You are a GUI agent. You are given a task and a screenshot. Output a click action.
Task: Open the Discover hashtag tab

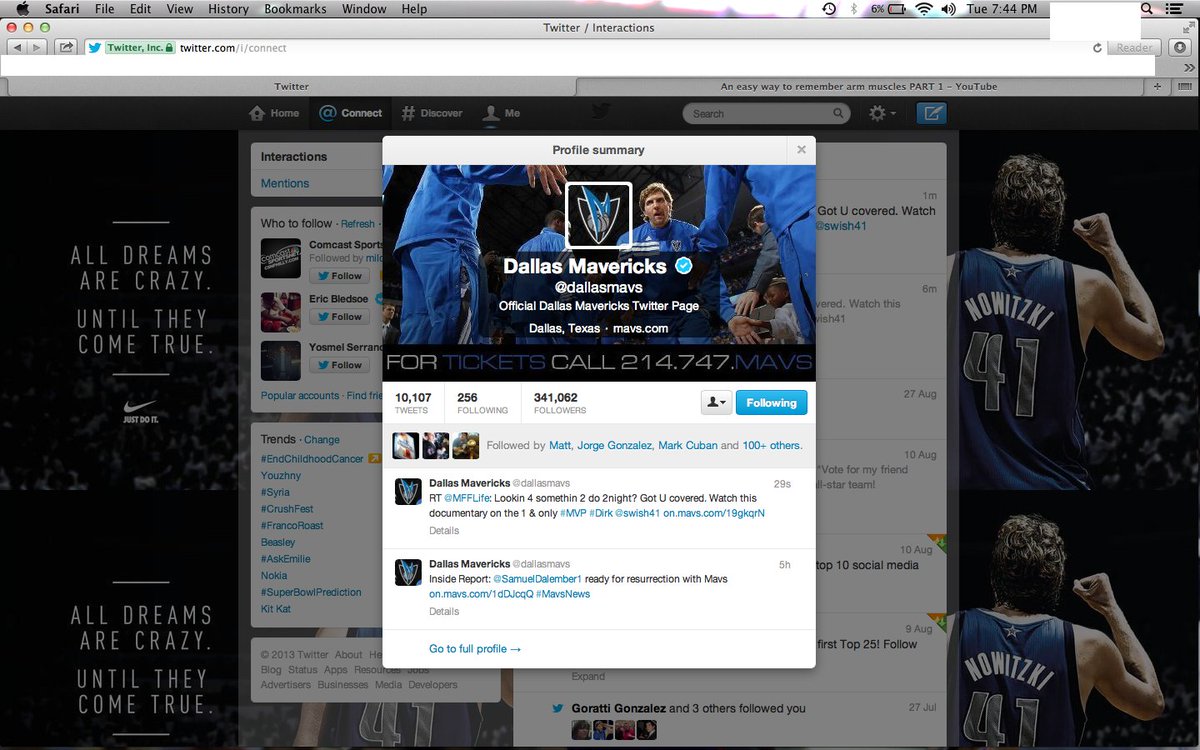click(432, 113)
